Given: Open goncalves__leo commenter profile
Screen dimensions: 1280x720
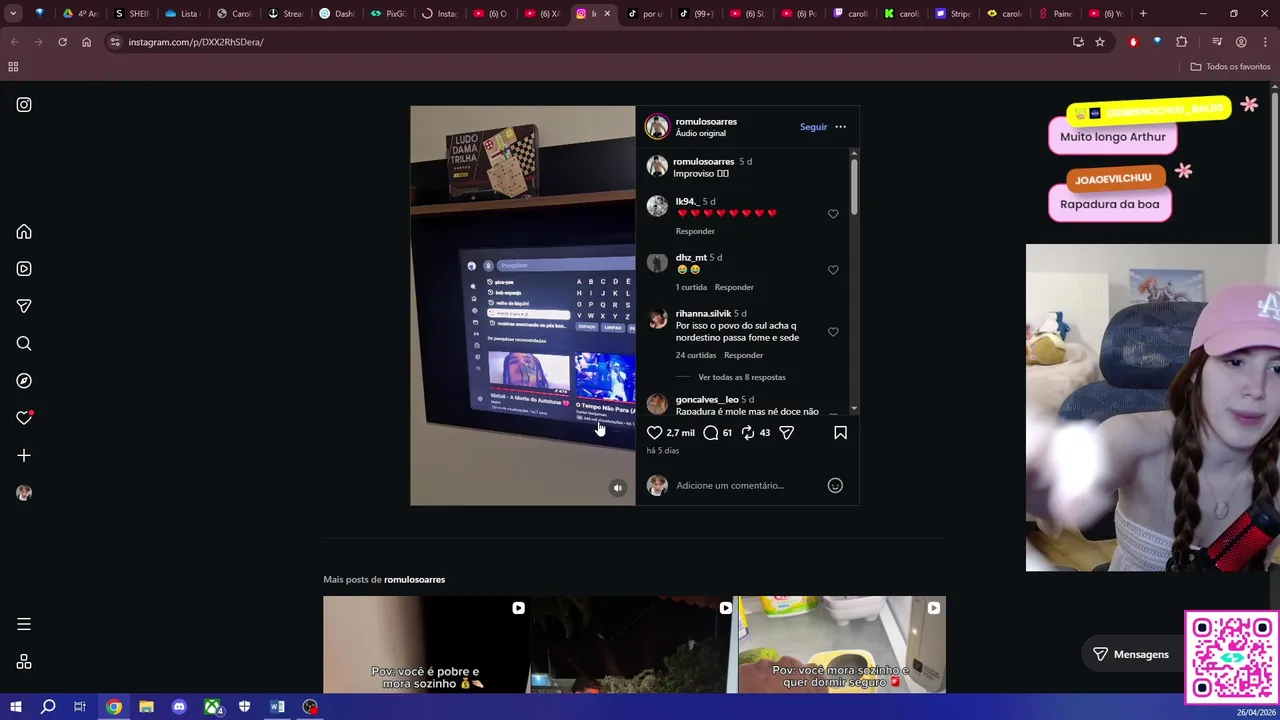Looking at the screenshot, I should (x=707, y=400).
